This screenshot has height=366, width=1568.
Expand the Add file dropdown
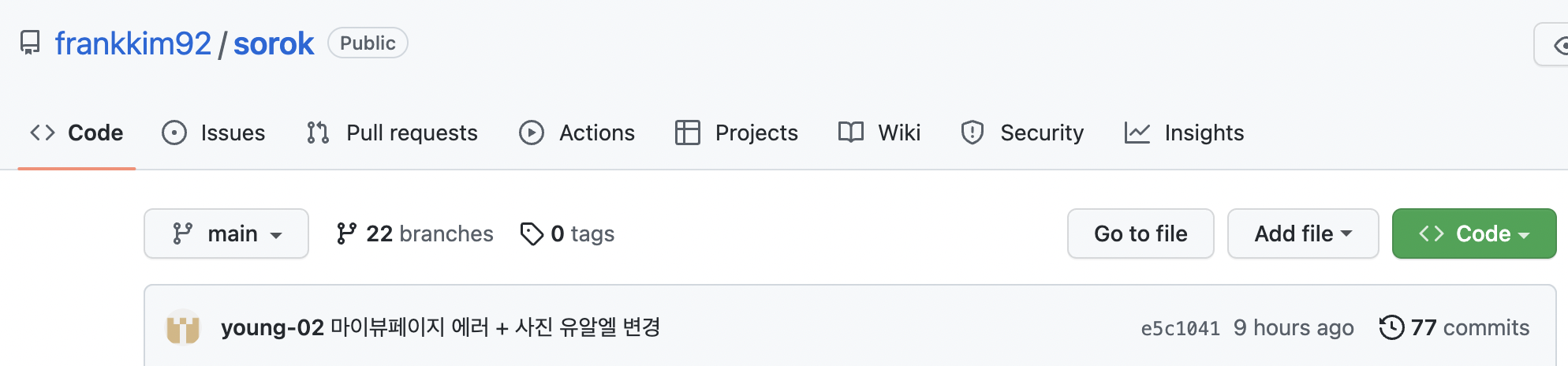[x=1303, y=233]
